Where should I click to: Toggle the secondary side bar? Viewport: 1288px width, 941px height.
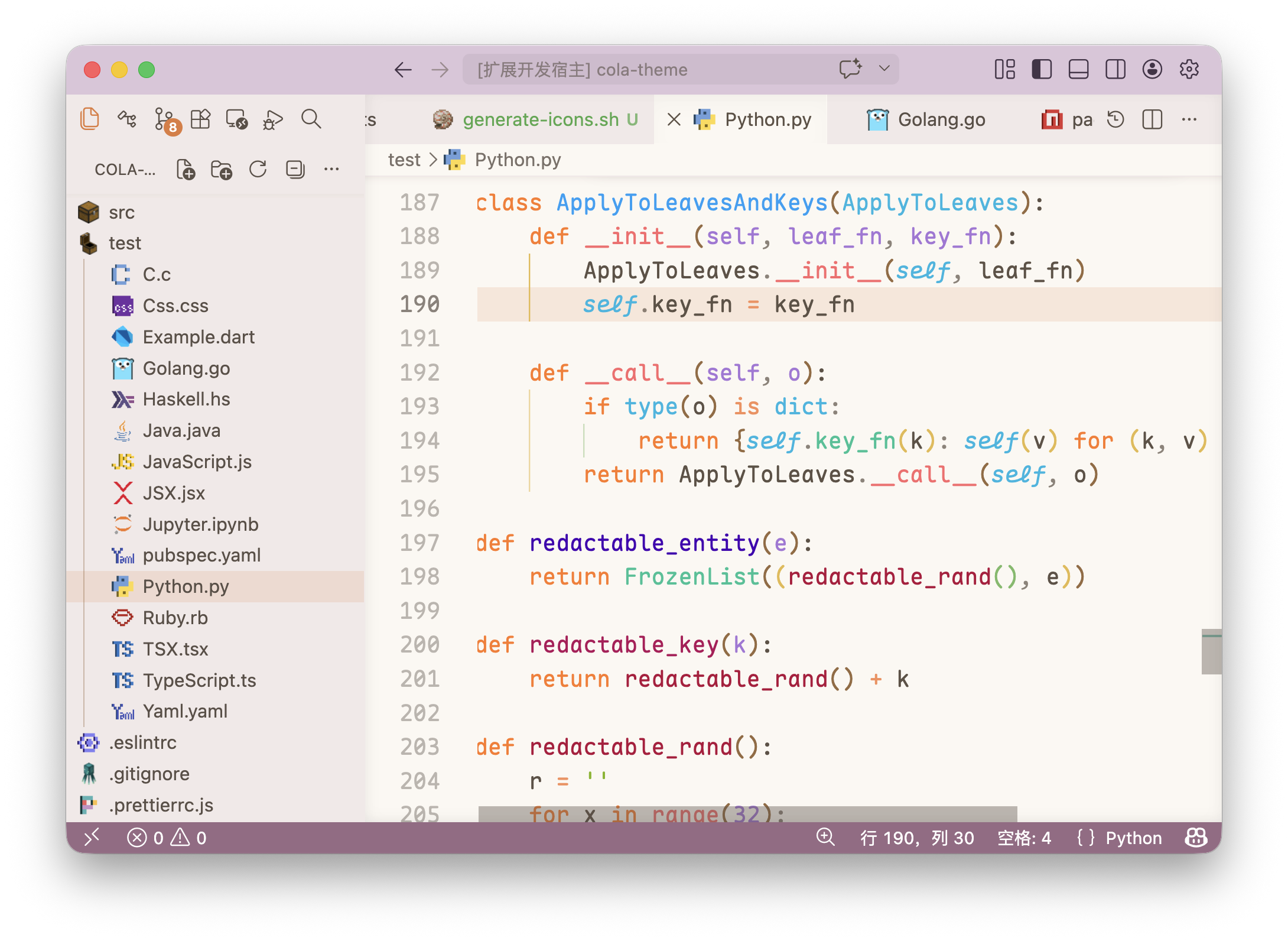pyautogui.click(x=1115, y=69)
